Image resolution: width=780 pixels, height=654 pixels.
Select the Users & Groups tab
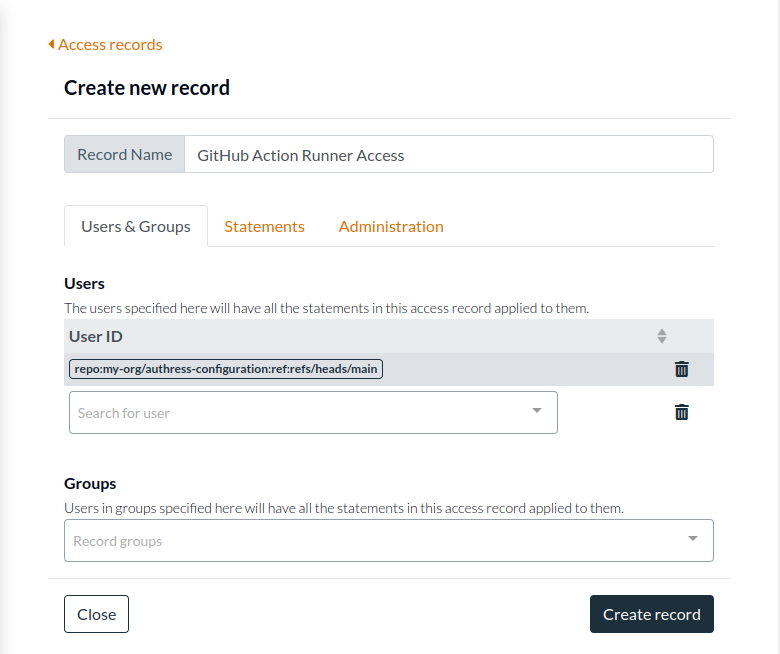(x=136, y=226)
